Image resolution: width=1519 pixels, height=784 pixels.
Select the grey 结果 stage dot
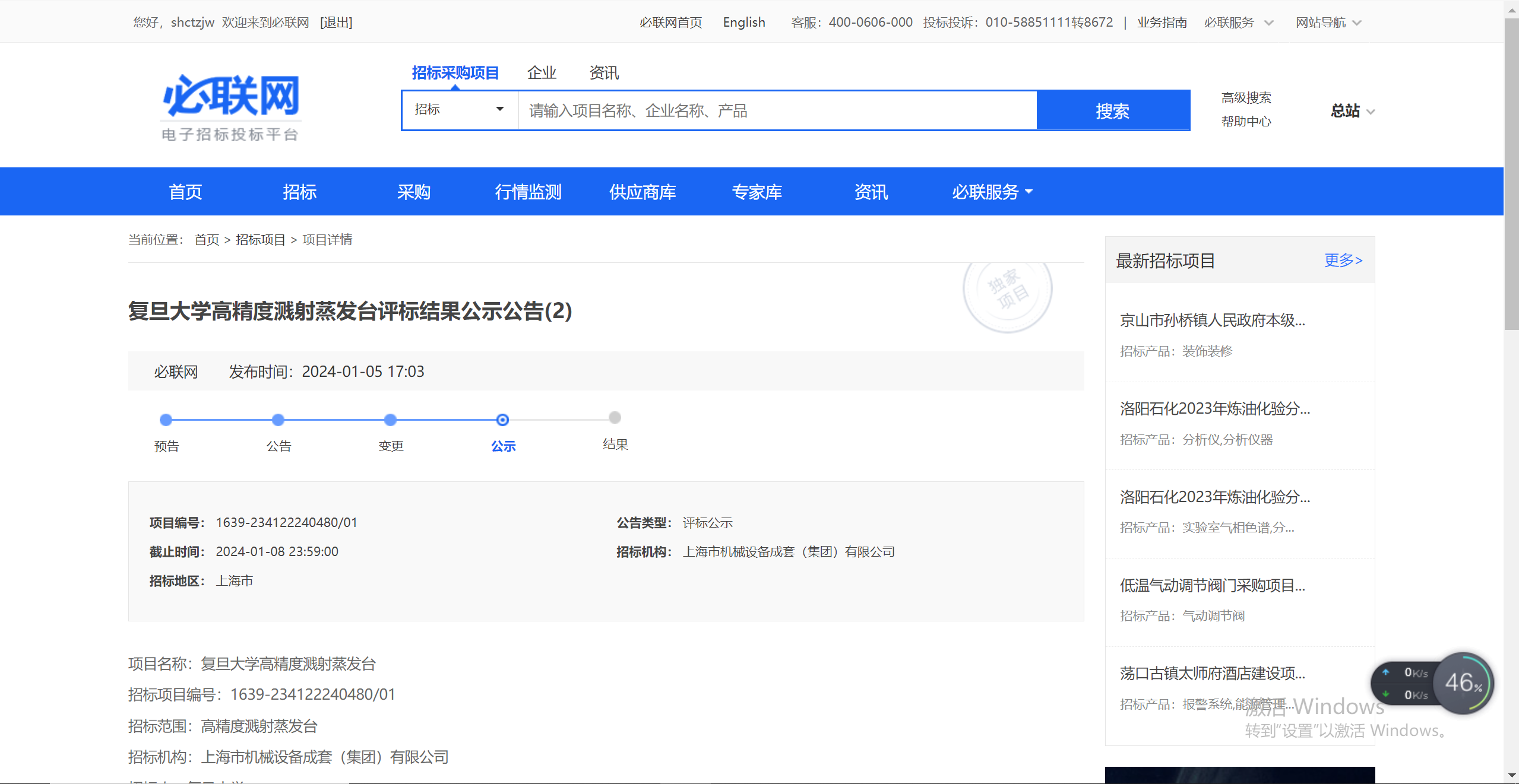(615, 418)
